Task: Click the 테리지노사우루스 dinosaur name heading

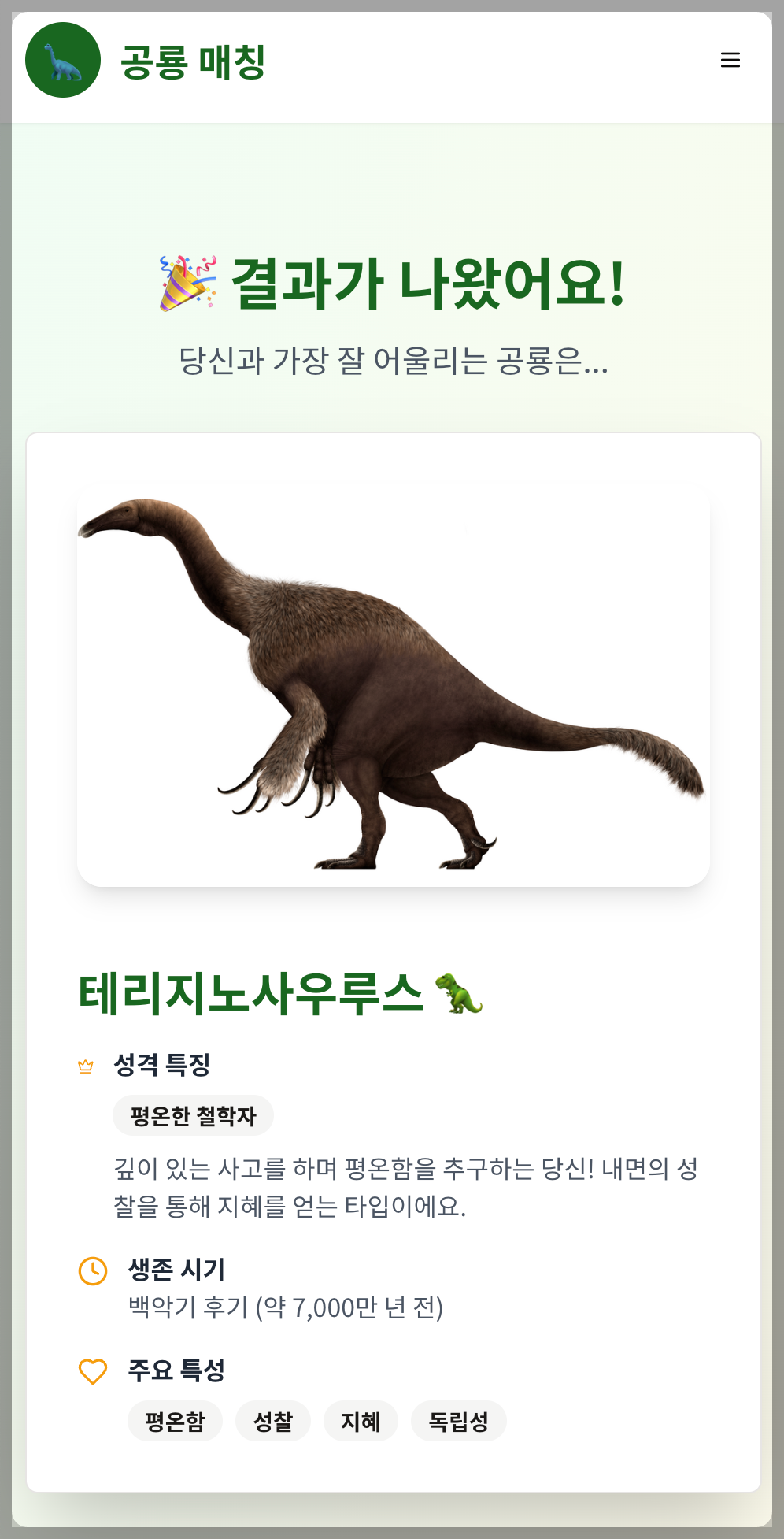Action: point(251,993)
